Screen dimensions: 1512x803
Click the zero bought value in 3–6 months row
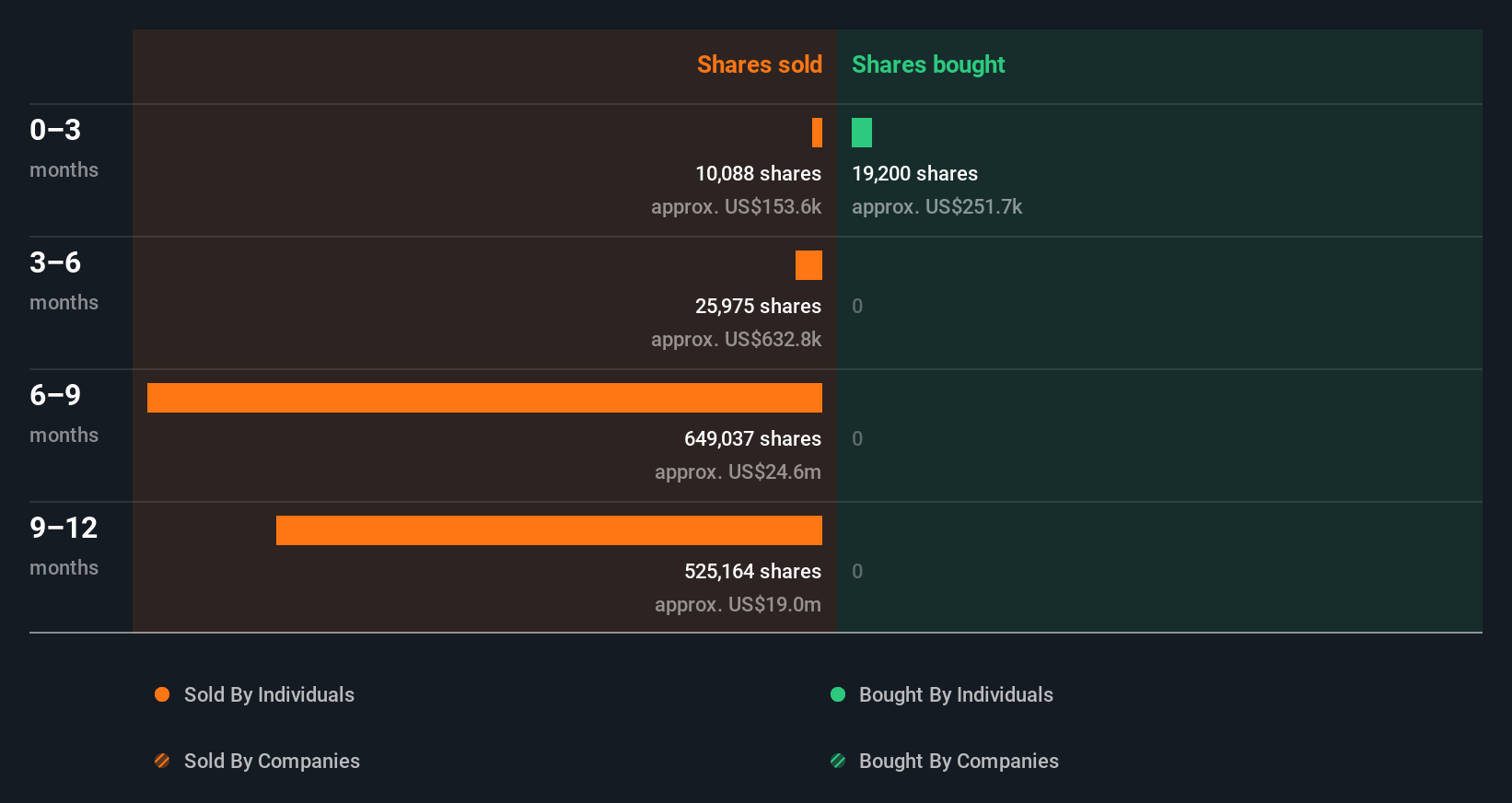coord(857,306)
